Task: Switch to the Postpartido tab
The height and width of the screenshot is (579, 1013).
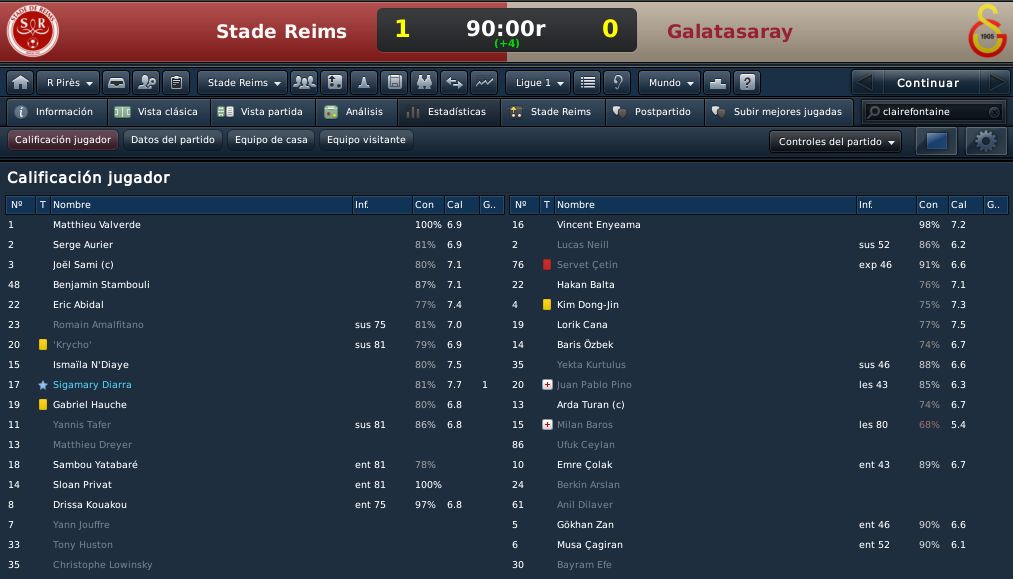Action: tap(654, 112)
